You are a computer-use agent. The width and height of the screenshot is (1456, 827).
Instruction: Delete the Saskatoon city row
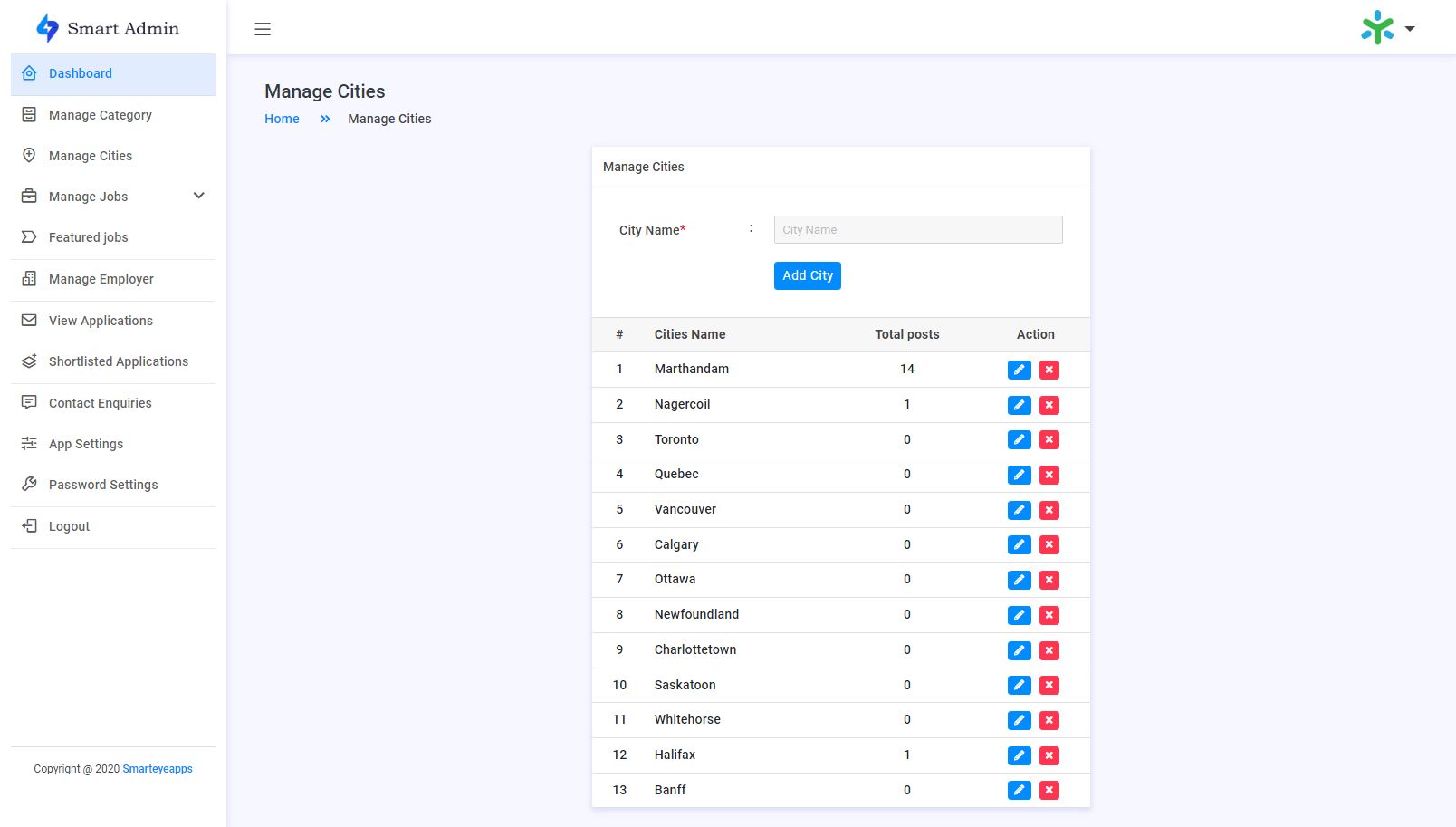[1049, 686]
